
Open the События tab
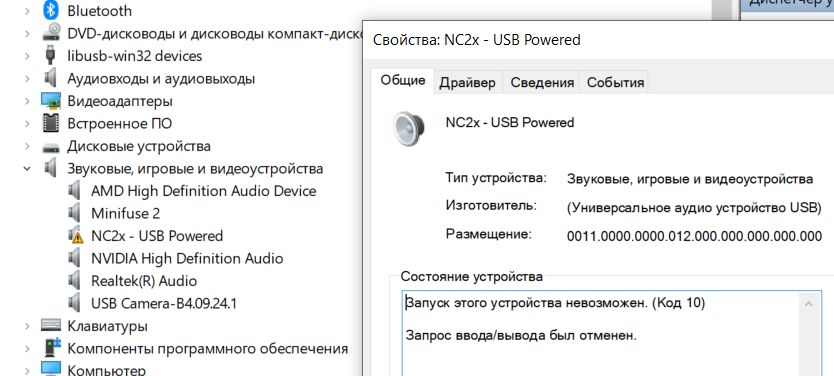coord(615,82)
